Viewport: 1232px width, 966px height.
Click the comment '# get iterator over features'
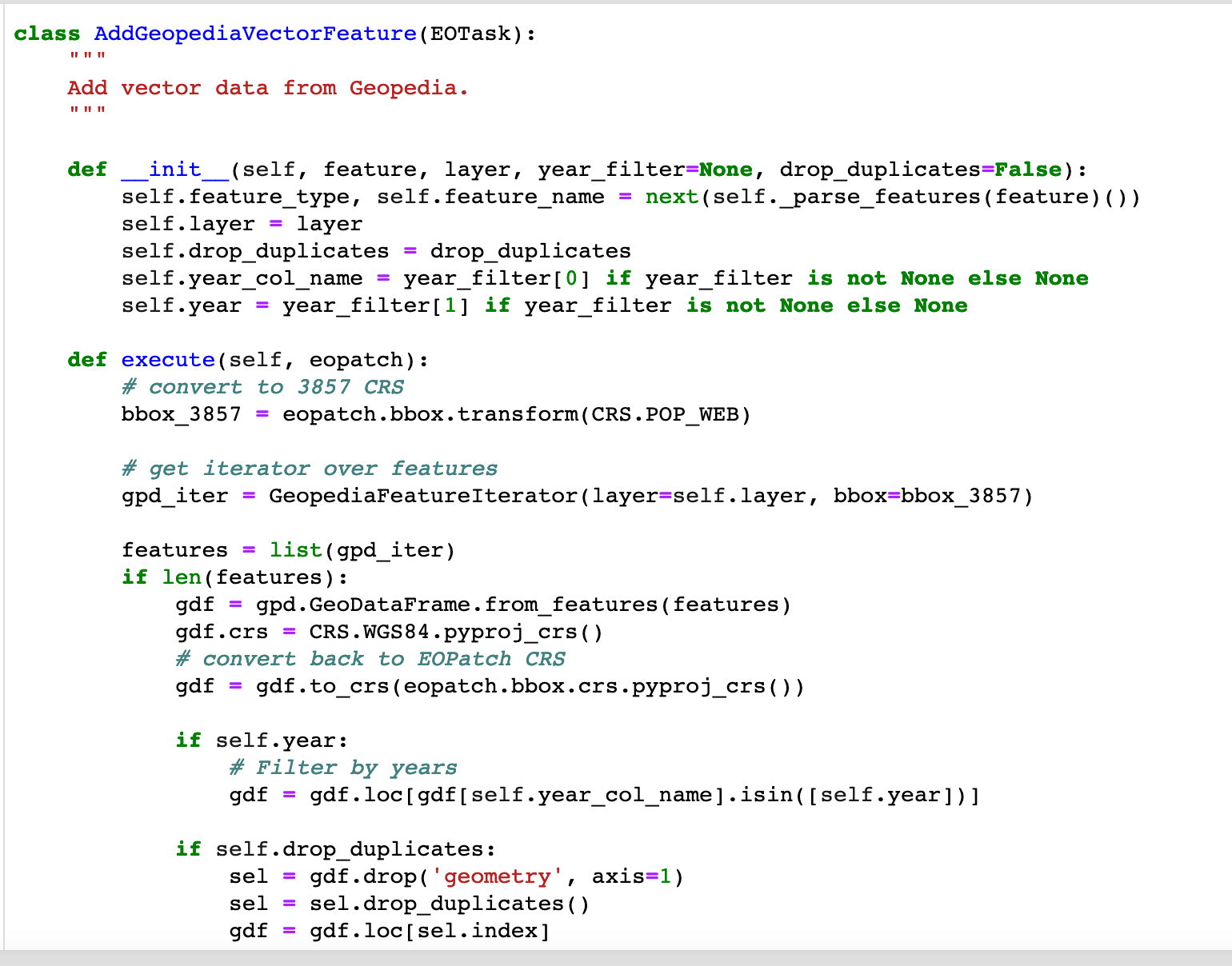pyautogui.click(x=309, y=468)
